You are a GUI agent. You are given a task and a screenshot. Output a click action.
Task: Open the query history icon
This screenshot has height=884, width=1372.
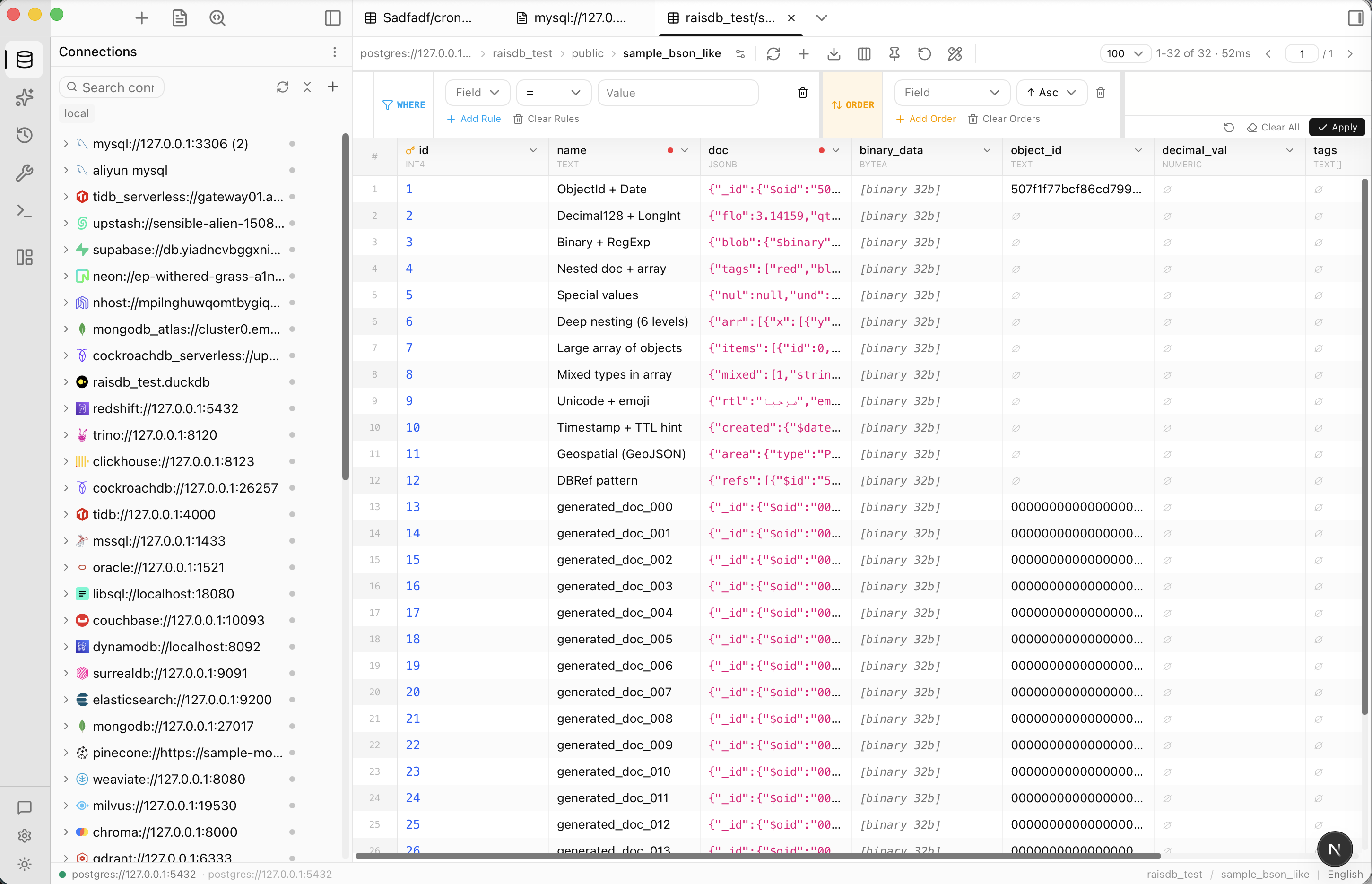coord(24,135)
